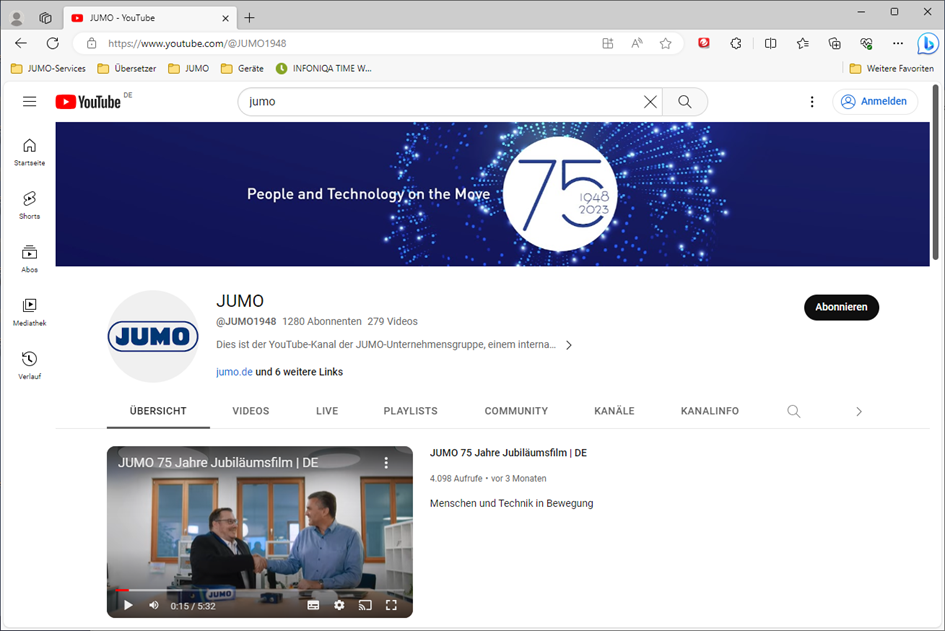This screenshot has height=631, width=945.
Task: Mute the video with the speaker icon
Action: coord(154,605)
